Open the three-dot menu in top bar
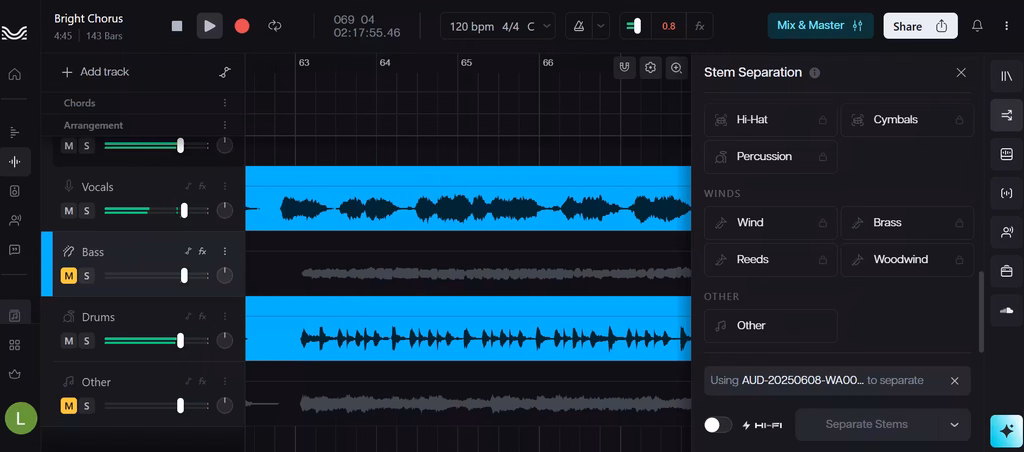Screen dimensions: 1024x452 tap(1006, 26)
